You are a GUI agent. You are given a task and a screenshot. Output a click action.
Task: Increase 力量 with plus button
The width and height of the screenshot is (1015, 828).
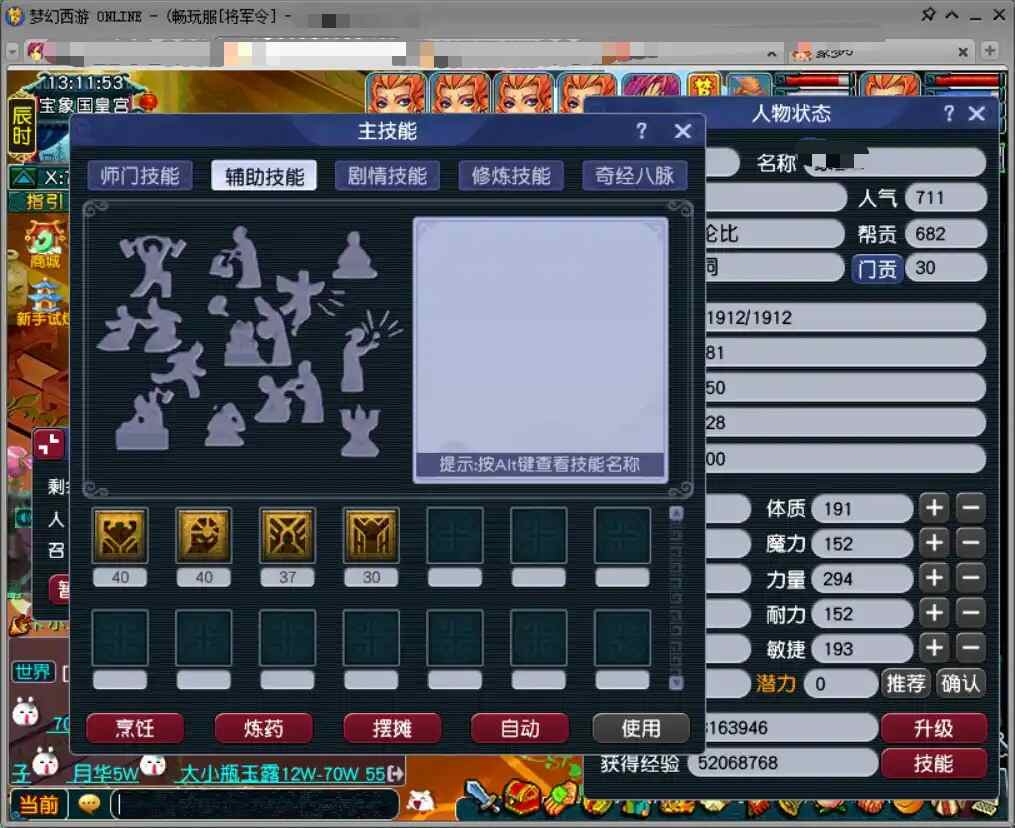point(934,578)
